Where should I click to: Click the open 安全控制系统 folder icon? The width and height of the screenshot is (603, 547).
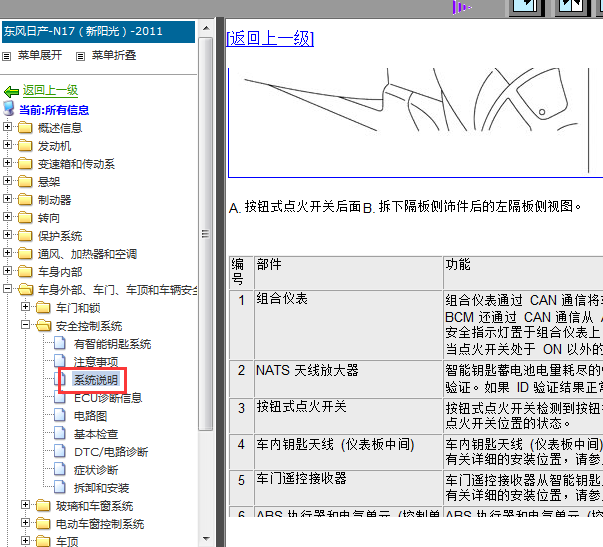pos(43,325)
